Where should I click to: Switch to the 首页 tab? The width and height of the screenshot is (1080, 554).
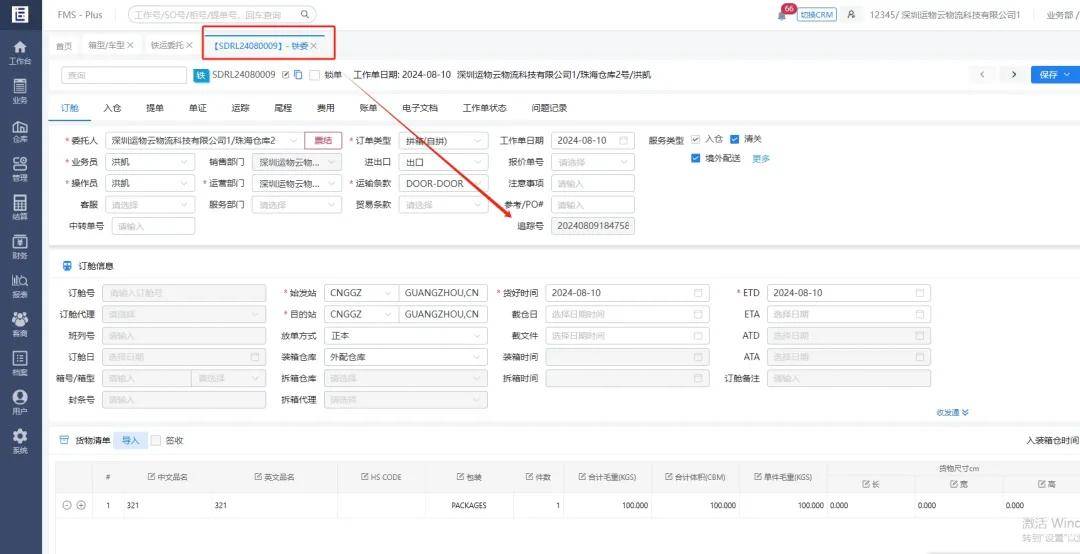pyautogui.click(x=63, y=45)
